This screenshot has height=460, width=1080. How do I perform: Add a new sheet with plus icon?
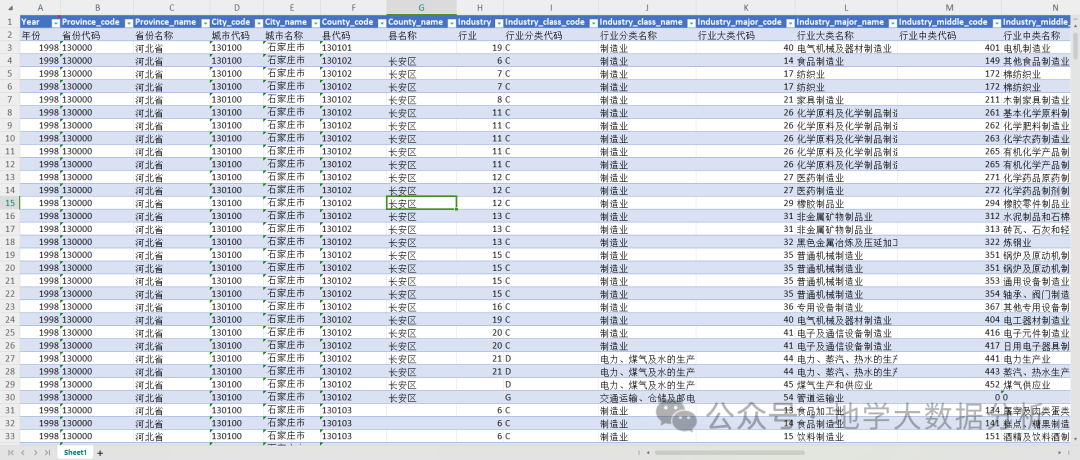[x=100, y=452]
